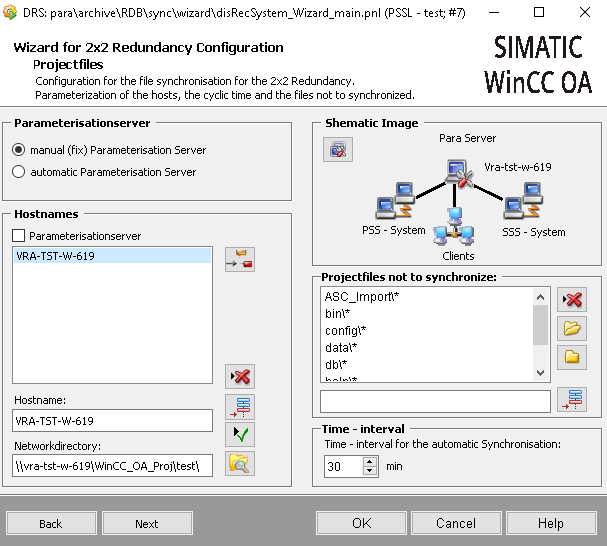Screen dimensions: 607x546
Task: Click the open folder icon beside projectfiles list
Action: click(572, 328)
